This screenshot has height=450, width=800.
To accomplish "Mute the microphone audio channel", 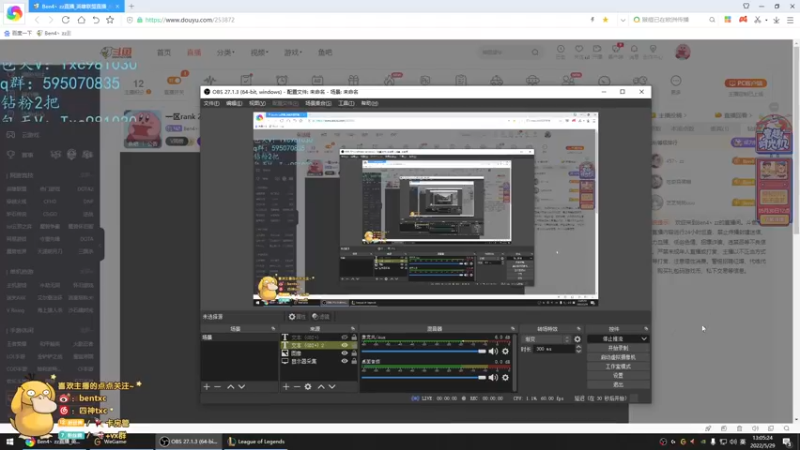I will [x=493, y=351].
